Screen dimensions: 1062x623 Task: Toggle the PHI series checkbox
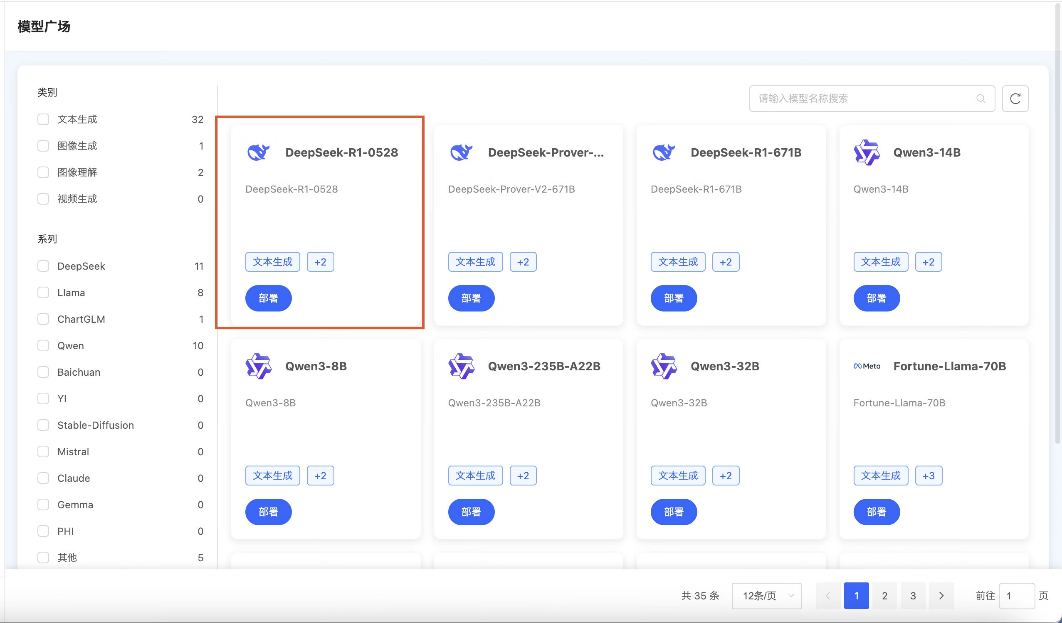click(x=43, y=531)
